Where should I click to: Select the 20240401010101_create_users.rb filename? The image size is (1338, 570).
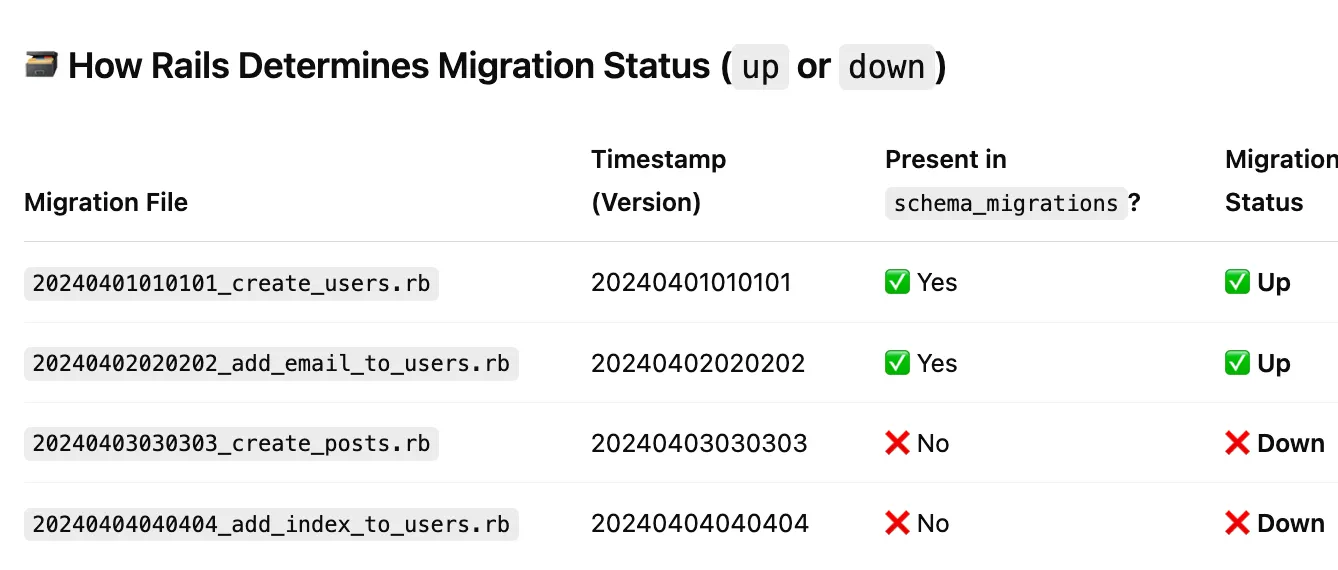point(231,283)
